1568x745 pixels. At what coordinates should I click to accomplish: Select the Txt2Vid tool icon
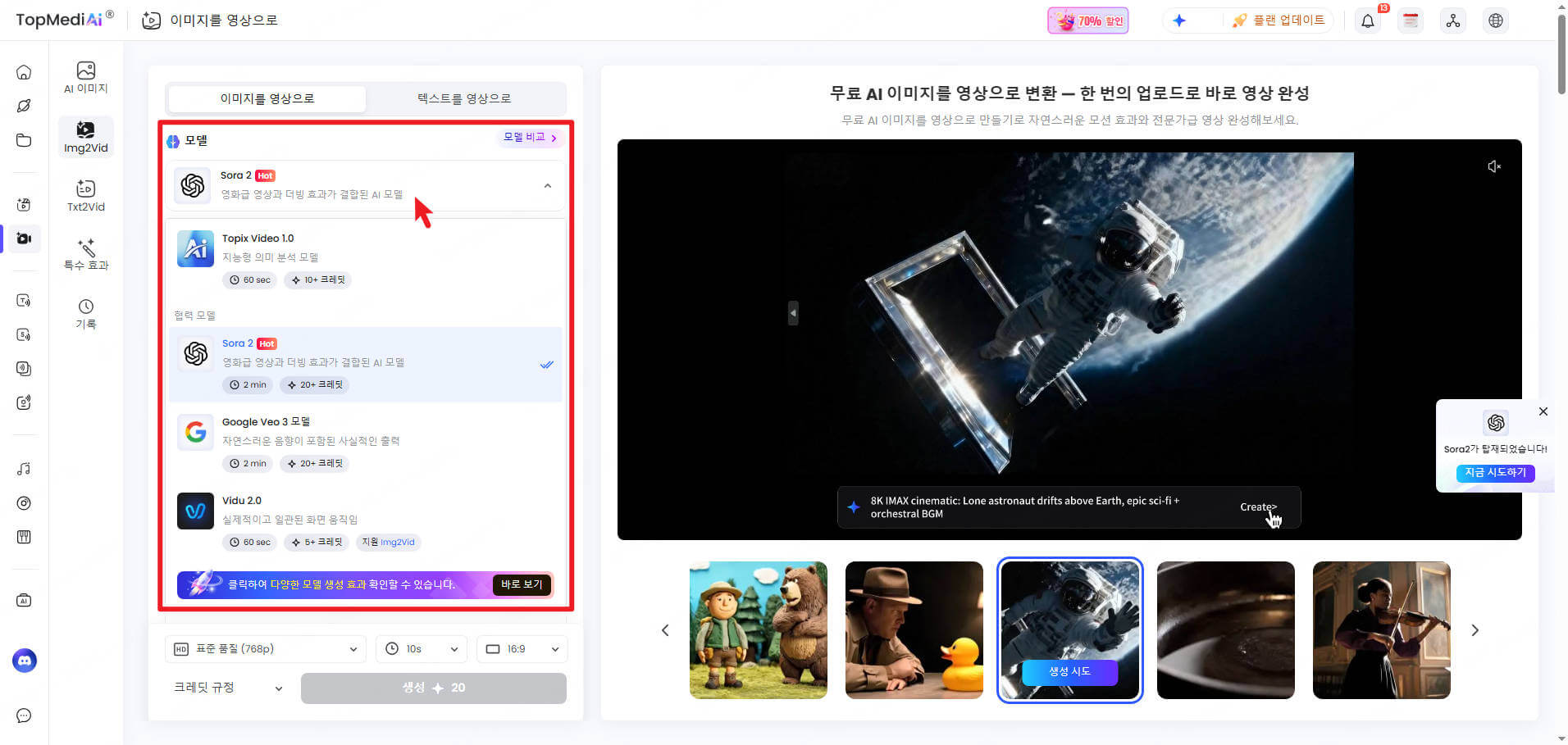pos(85,195)
